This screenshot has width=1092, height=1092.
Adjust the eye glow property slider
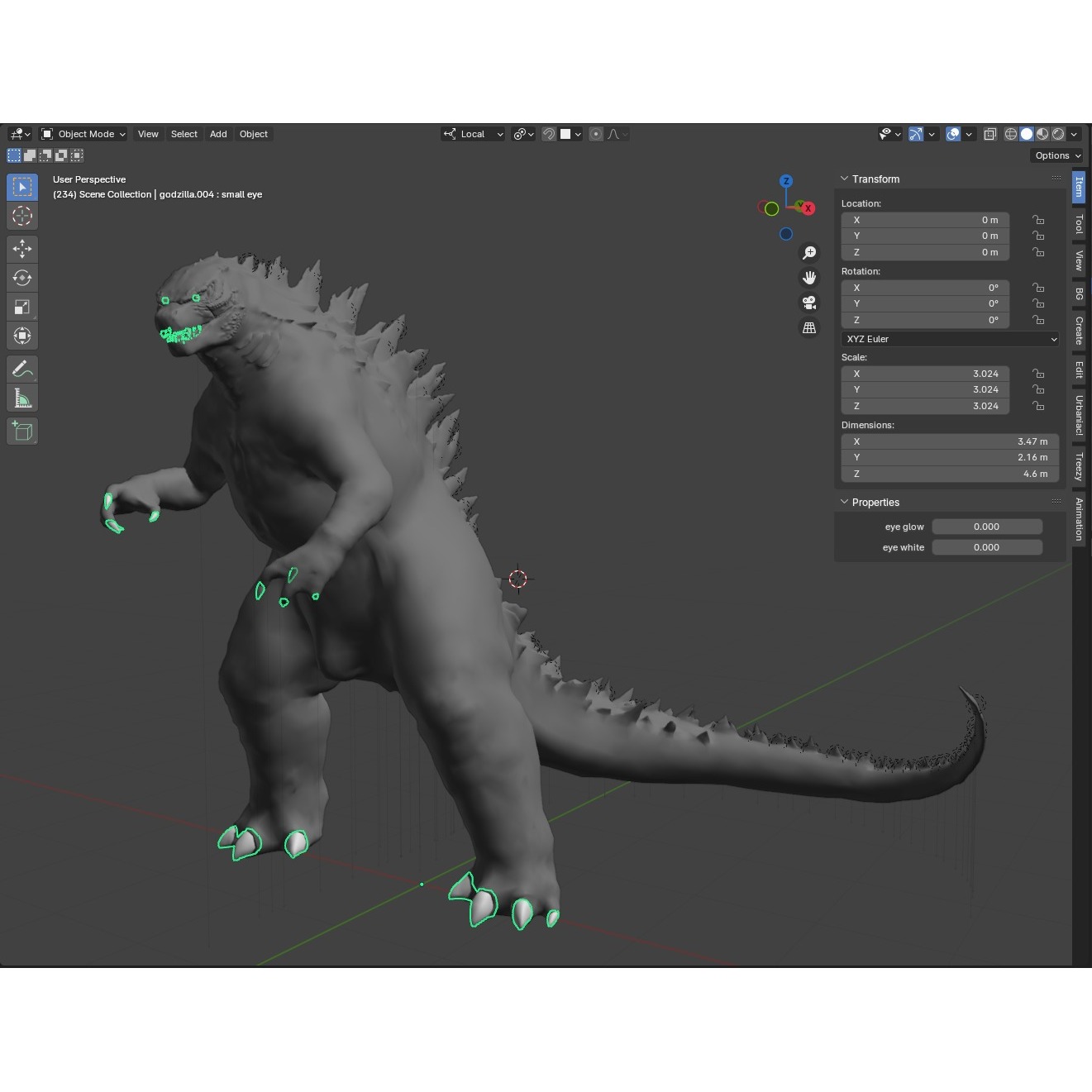987,527
